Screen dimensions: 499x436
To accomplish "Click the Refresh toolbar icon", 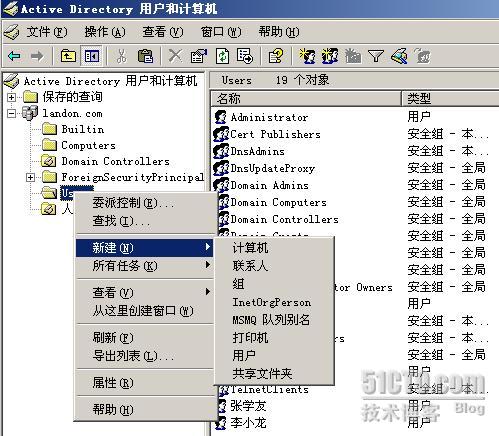I will click(223, 56).
